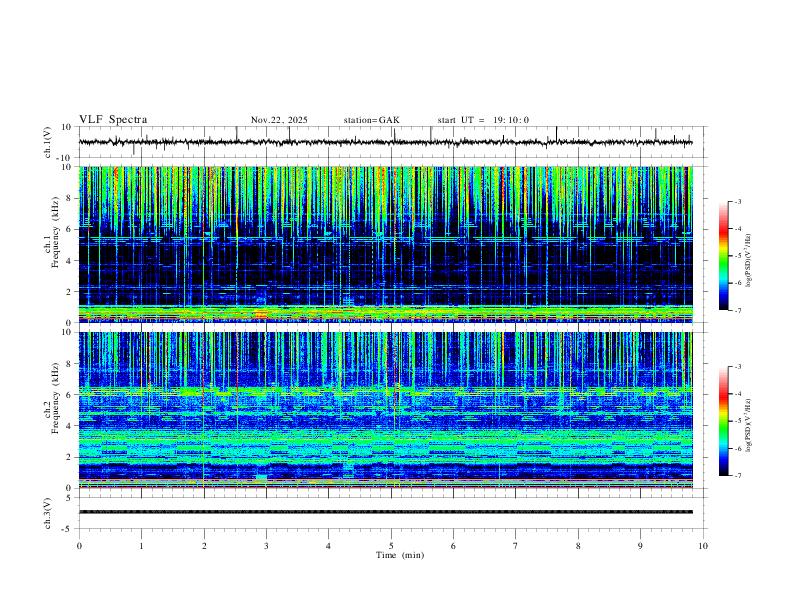The image size is (792, 612).
Task: Click time axis tick label "3"
Action: [266, 546]
